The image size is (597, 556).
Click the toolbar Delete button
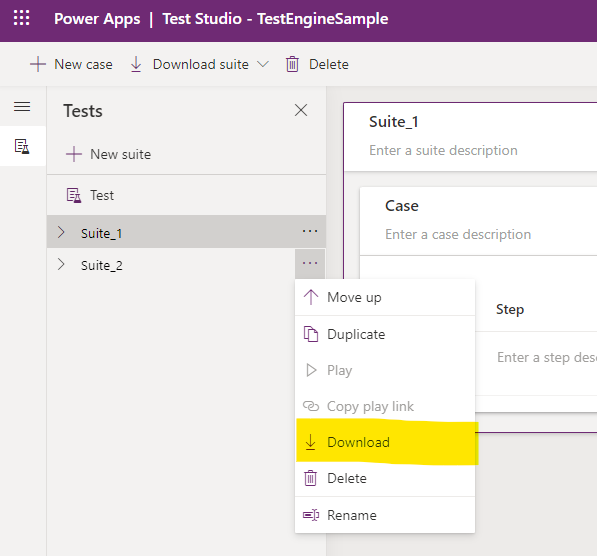click(317, 64)
